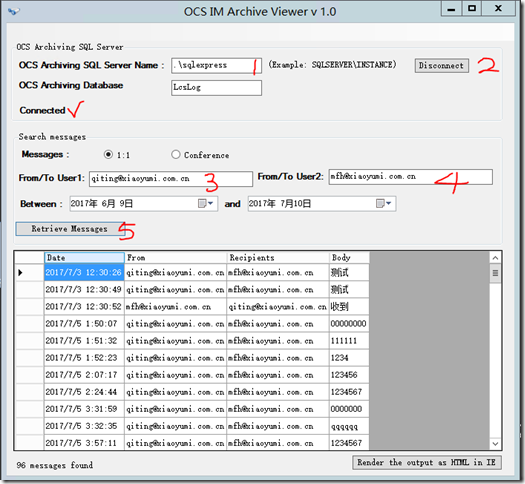Open the end date calendar dropdown

pos(384,204)
